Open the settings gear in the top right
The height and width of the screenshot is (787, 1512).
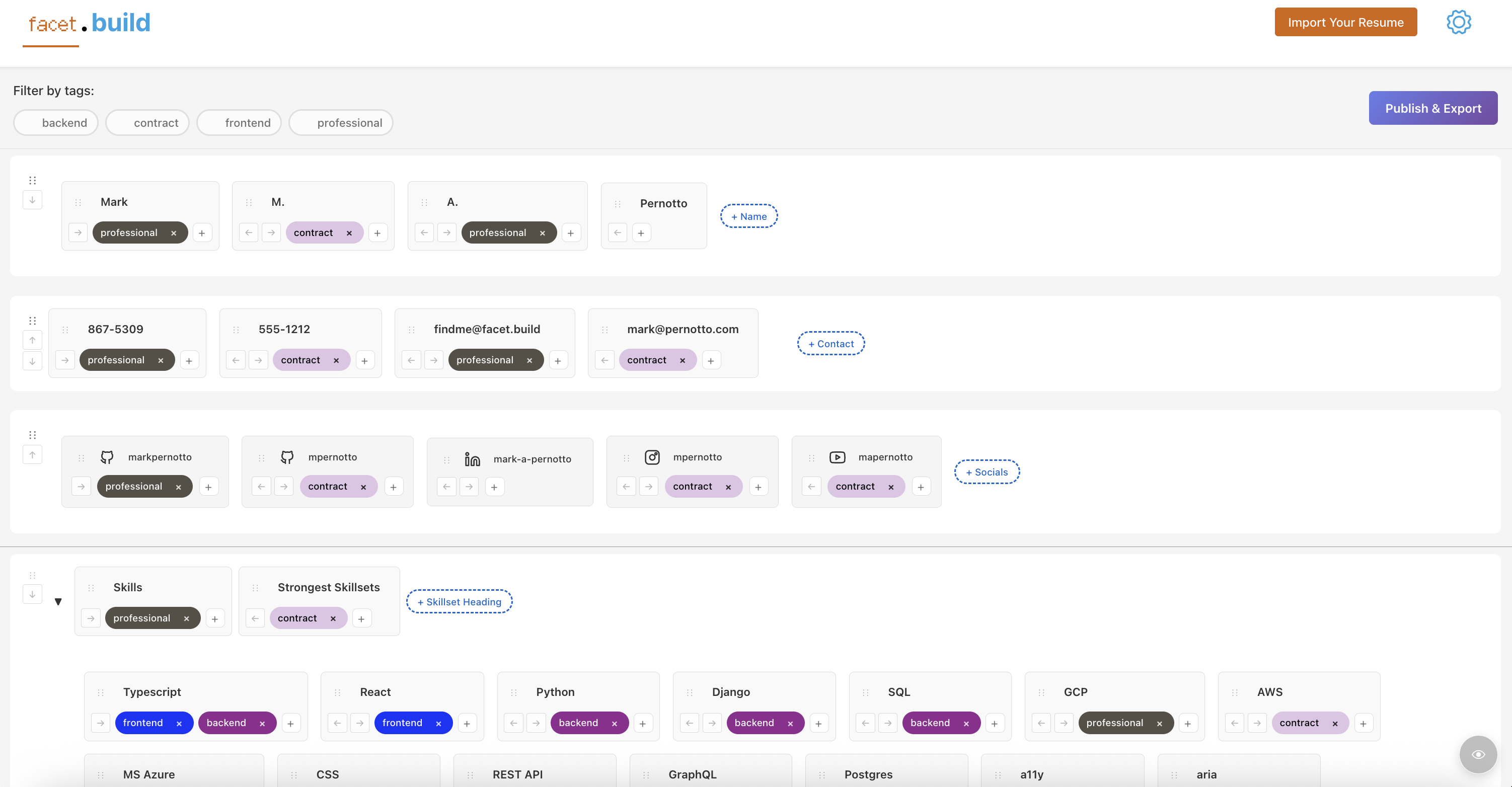(1459, 22)
